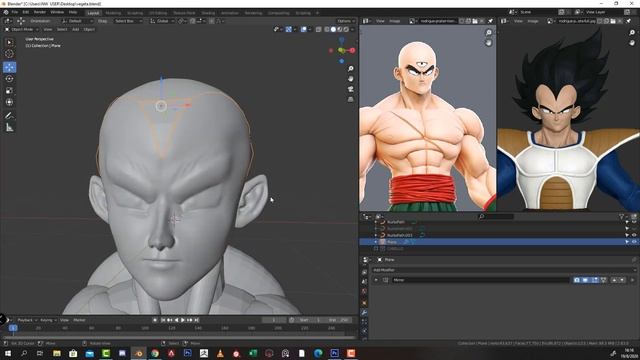This screenshot has width=640, height=360.
Task: Activate the Transform tool
Action: point(9,102)
